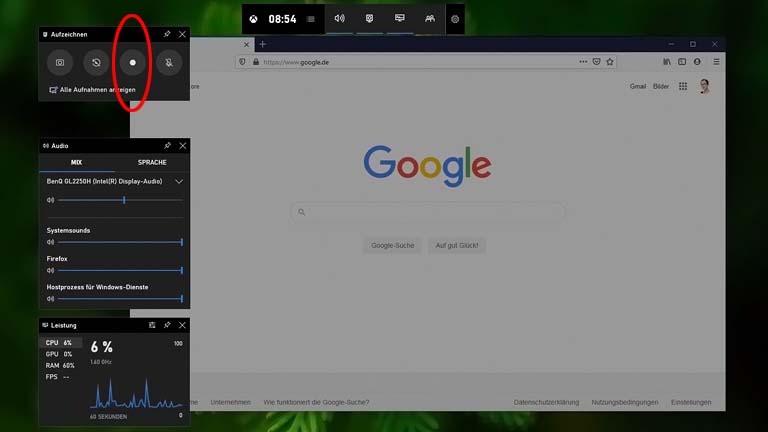This screenshot has width=768, height=432.
Task: Expand the BenQ audio output device dropdown
Action: [x=179, y=182]
